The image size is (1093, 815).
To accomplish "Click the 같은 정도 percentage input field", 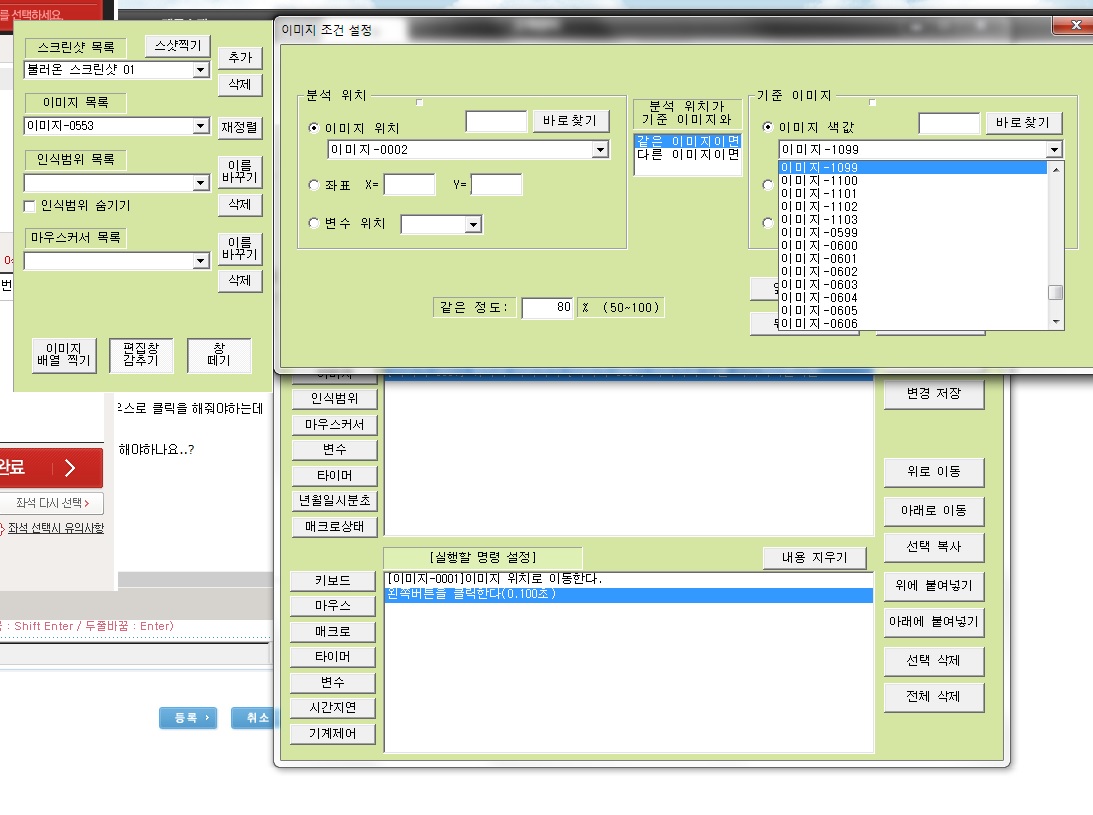I will coord(547,308).
